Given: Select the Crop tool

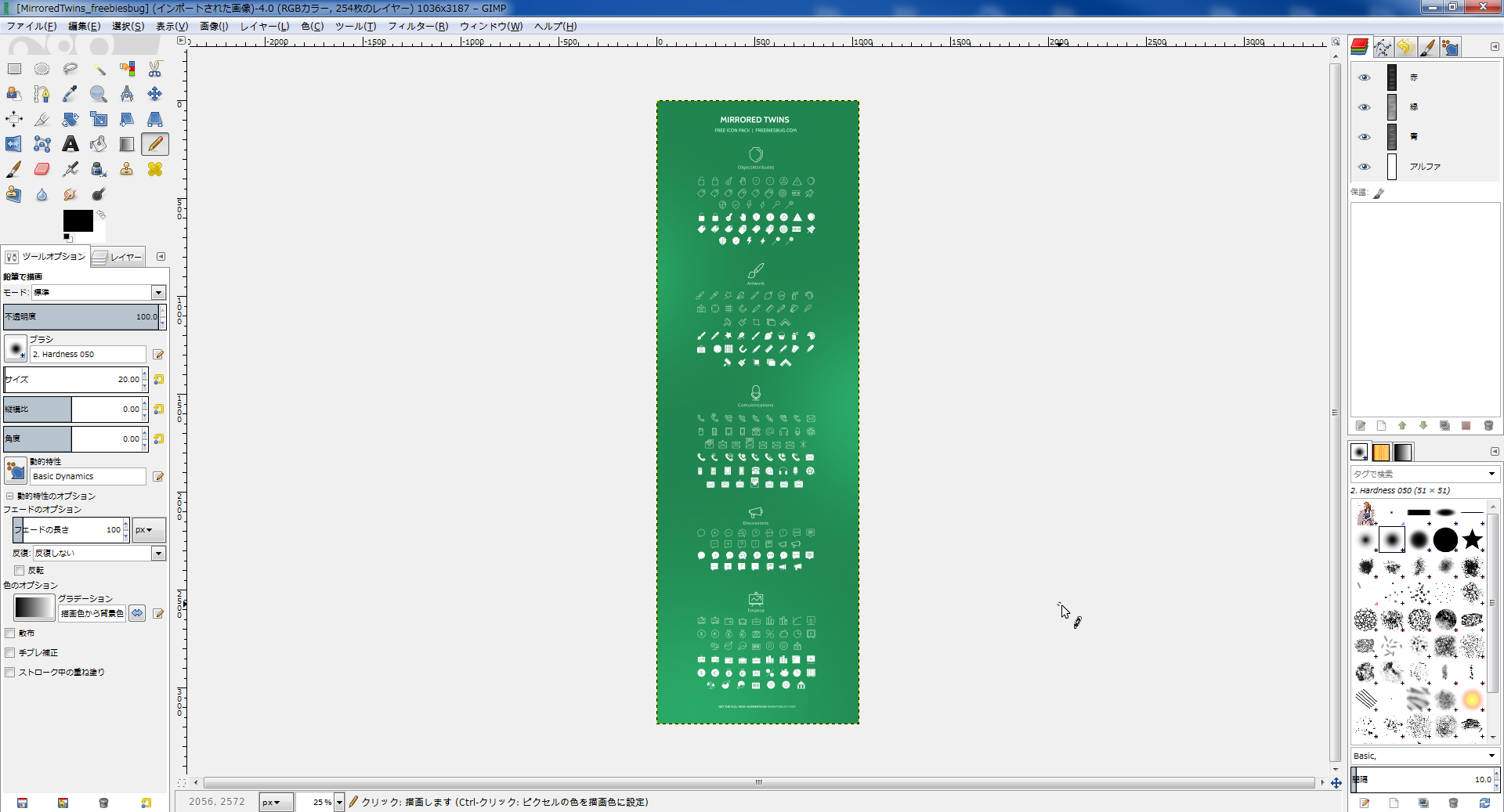Looking at the screenshot, I should coord(42,119).
